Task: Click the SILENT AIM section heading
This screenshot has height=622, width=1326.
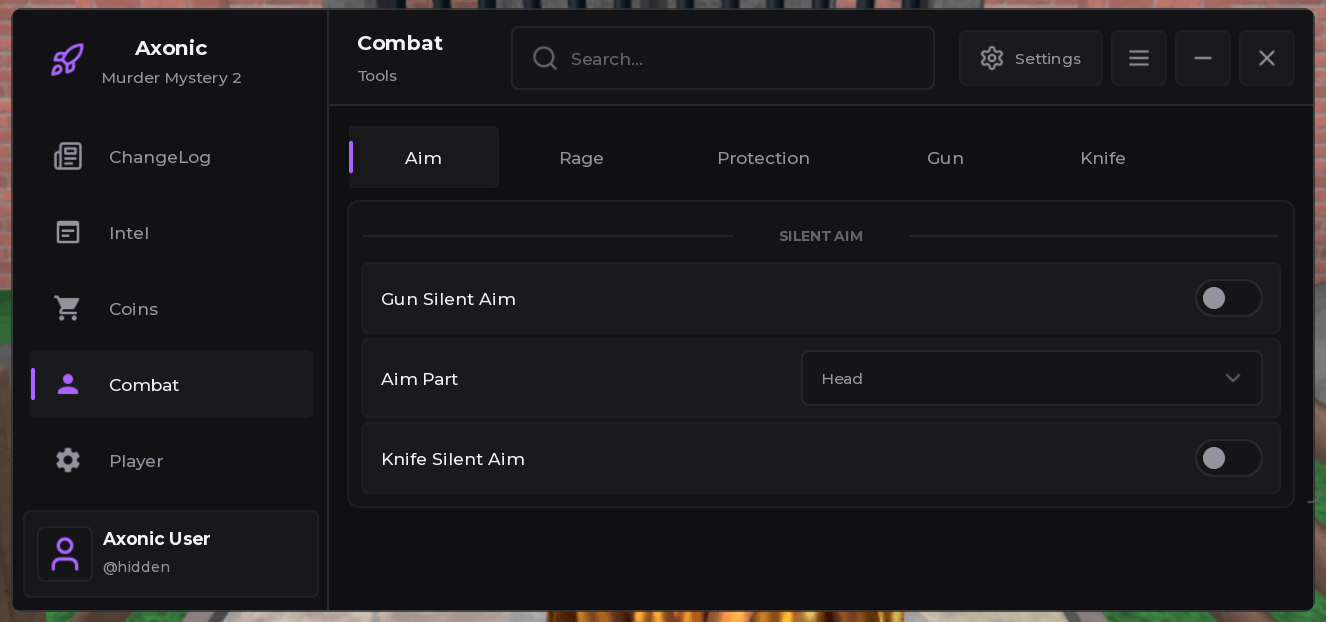Action: coord(821,236)
